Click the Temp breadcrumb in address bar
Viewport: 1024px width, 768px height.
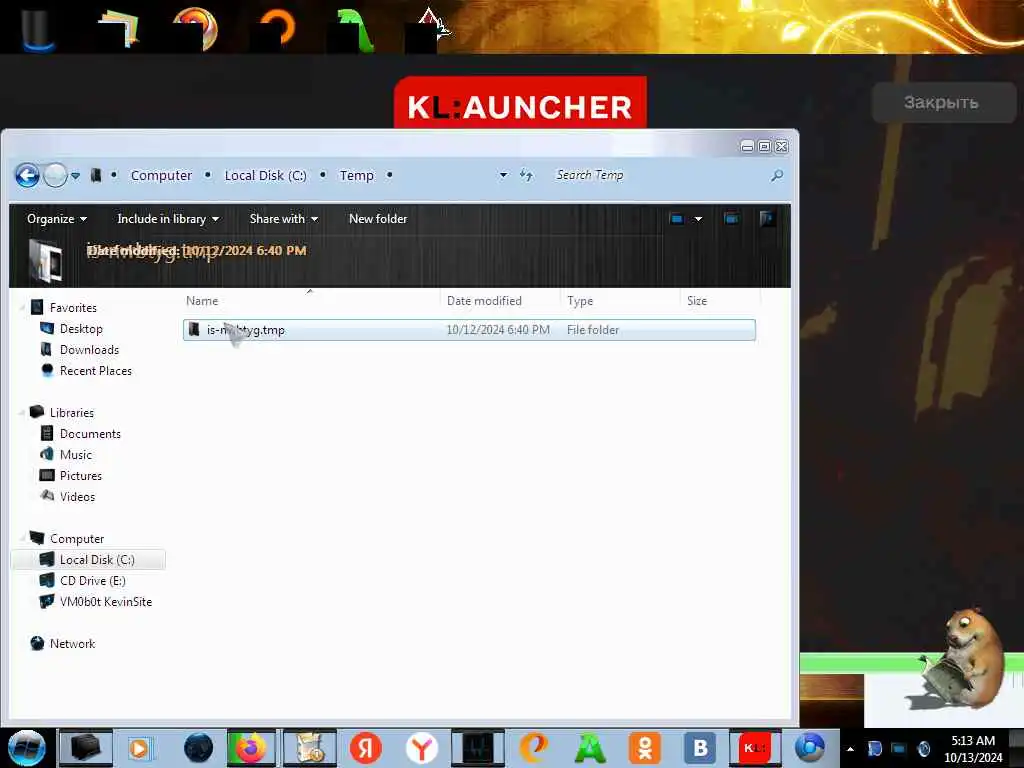[357, 175]
